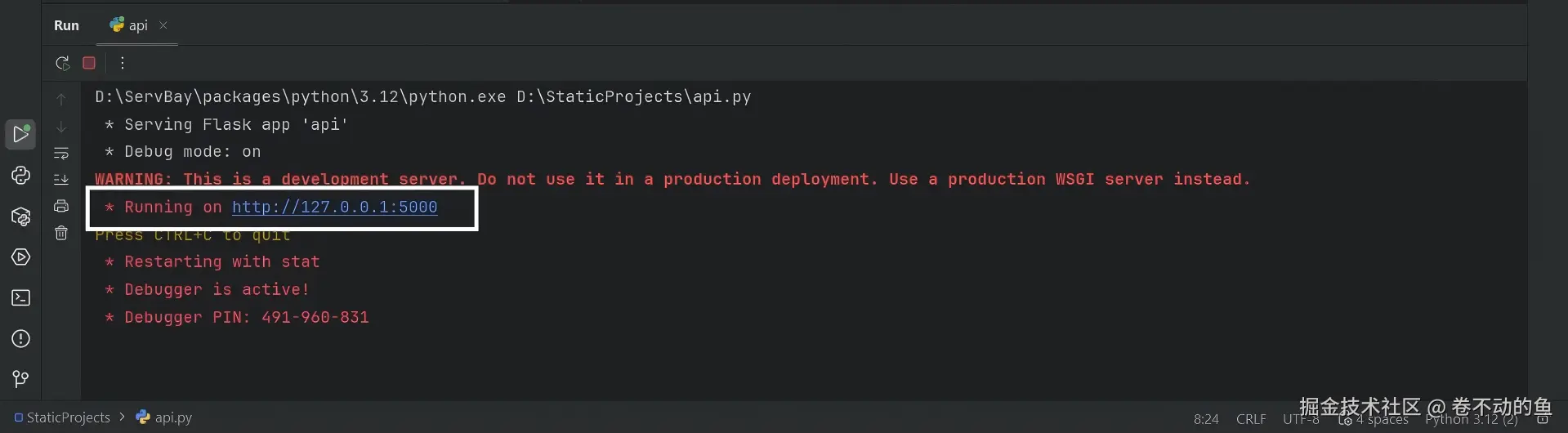This screenshot has width=1568, height=433.
Task: Click the StaticProjects breadcrumb
Action: pyautogui.click(x=68, y=417)
